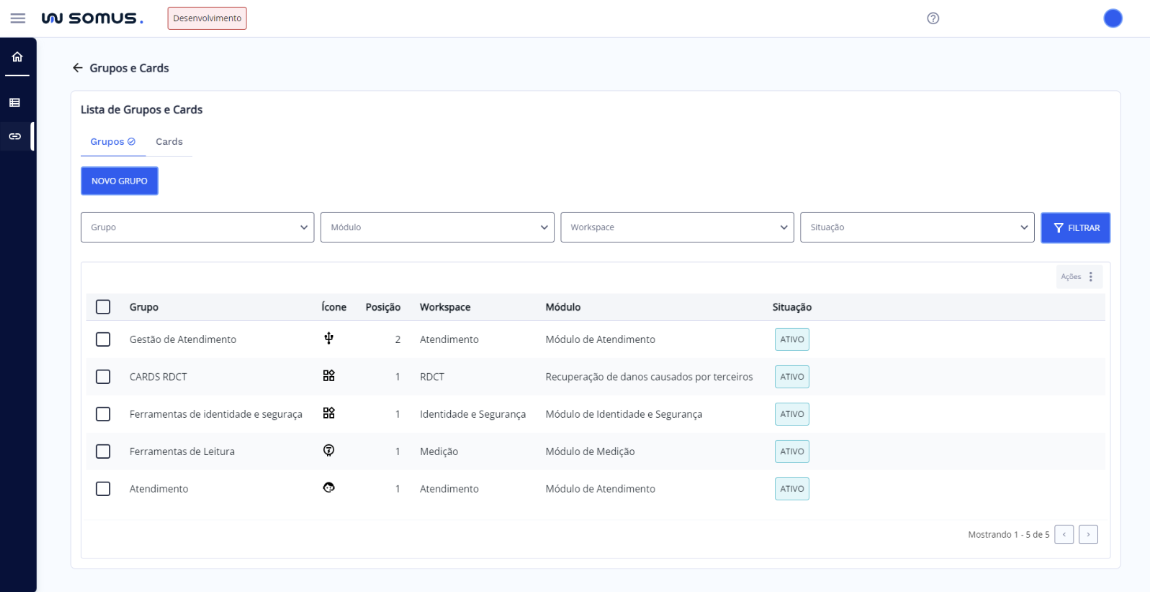Image resolution: width=1150 pixels, height=592 pixels.
Task: Open the Módulo filter dropdown
Action: click(437, 227)
